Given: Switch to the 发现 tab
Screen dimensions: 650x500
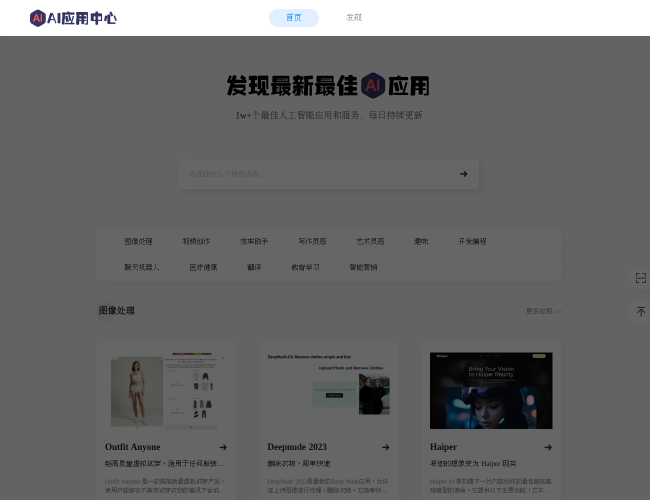Looking at the screenshot, I should [x=354, y=18].
